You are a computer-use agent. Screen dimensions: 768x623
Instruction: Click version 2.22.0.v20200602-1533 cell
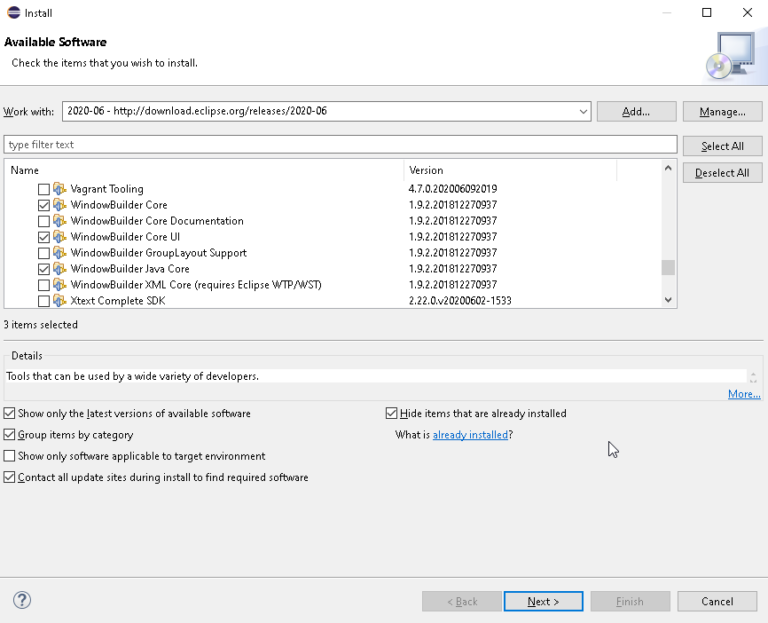(460, 300)
